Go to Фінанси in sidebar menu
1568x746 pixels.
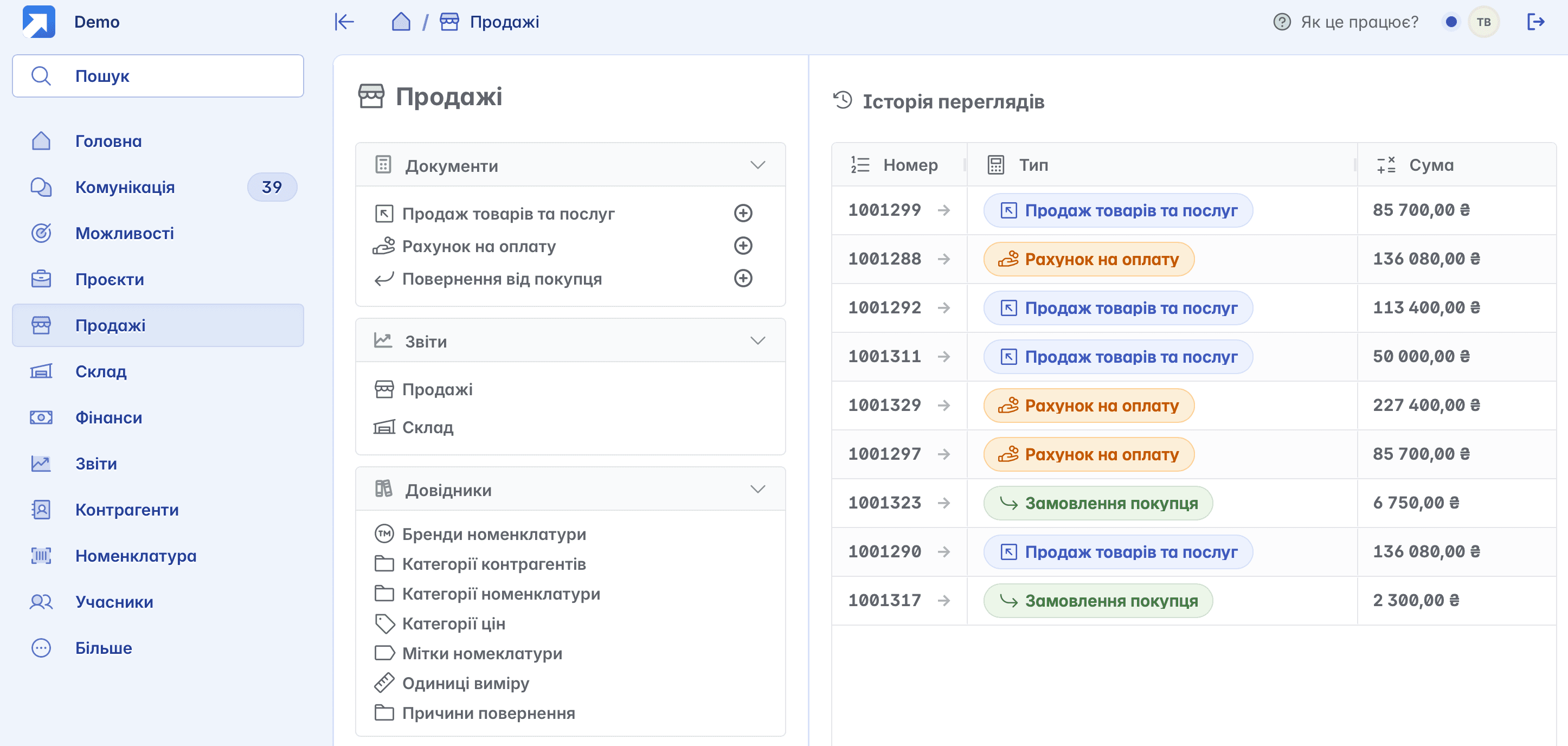tap(108, 417)
